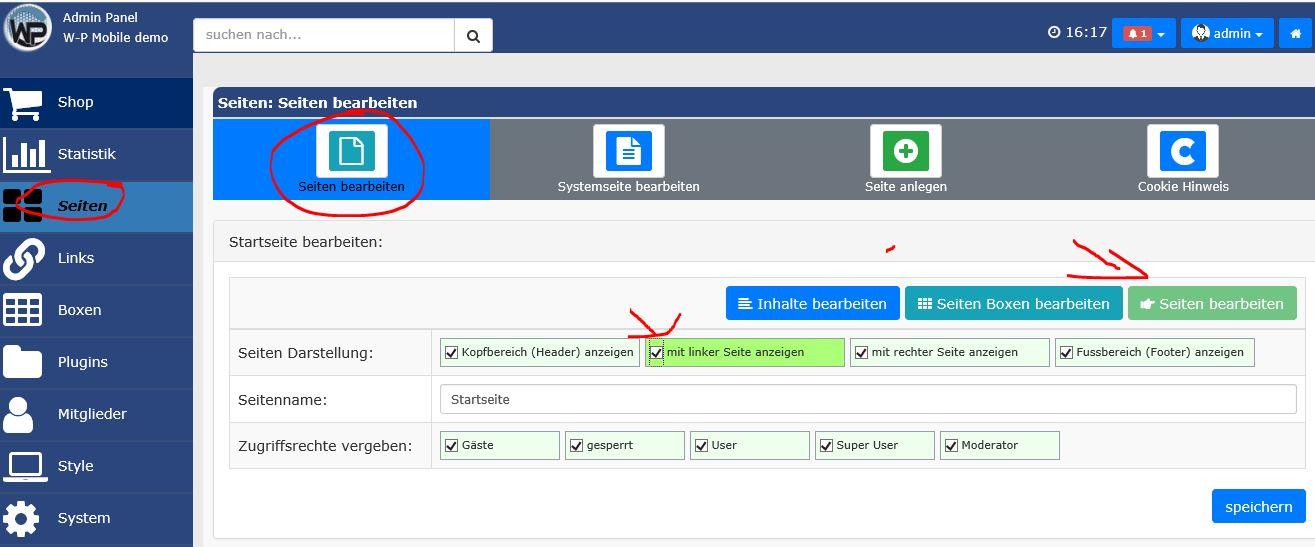Open the Cookie Hinweis icon
The width and height of the screenshot is (1315, 547).
(1182, 151)
